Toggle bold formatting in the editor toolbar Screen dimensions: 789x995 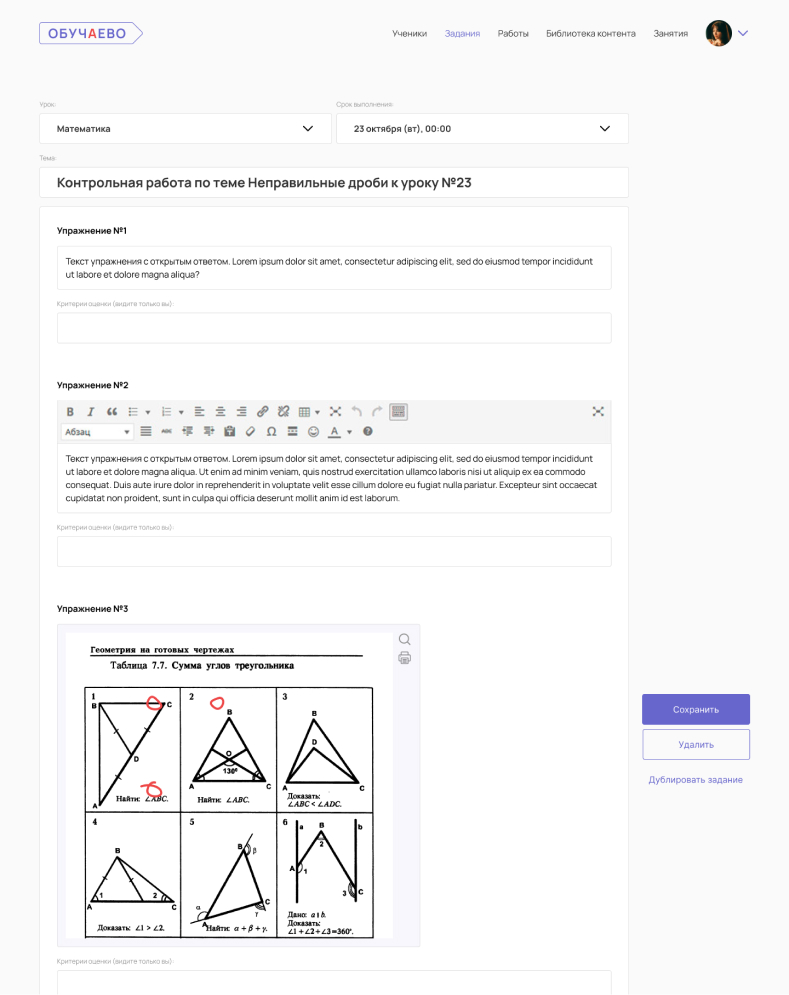[70, 411]
